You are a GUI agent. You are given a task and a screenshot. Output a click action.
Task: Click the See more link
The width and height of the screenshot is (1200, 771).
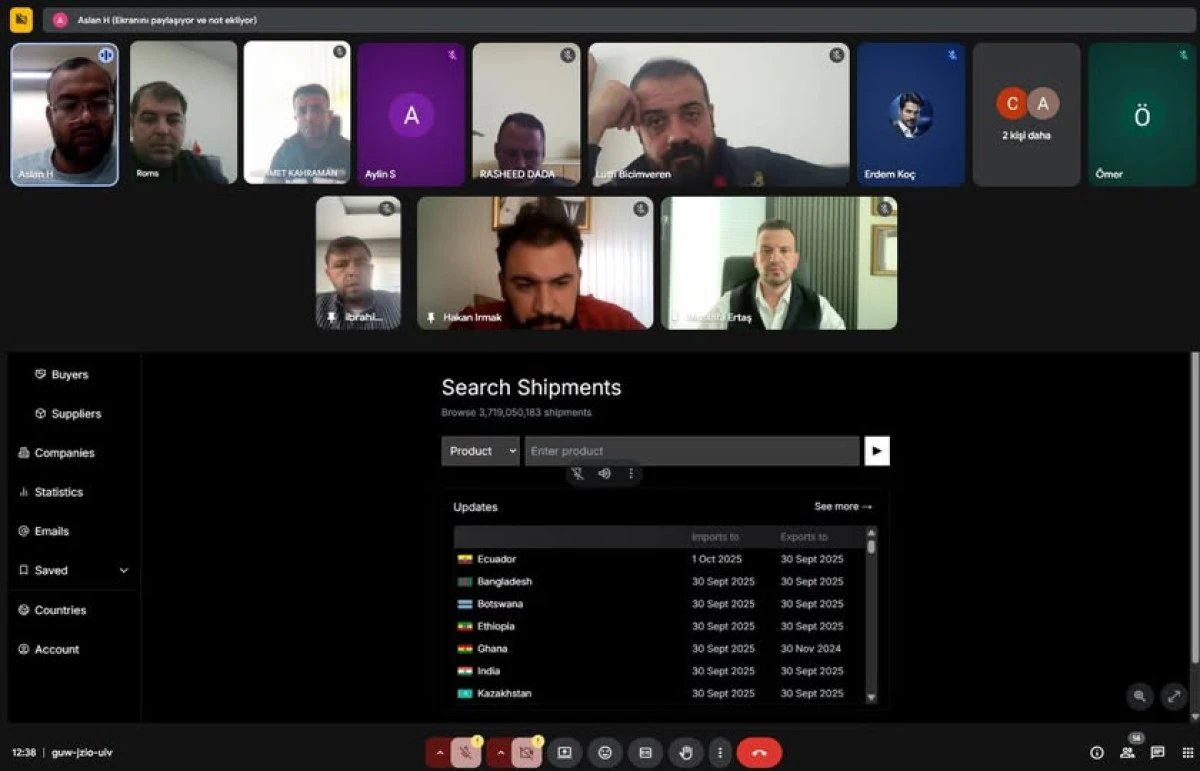[x=842, y=507]
